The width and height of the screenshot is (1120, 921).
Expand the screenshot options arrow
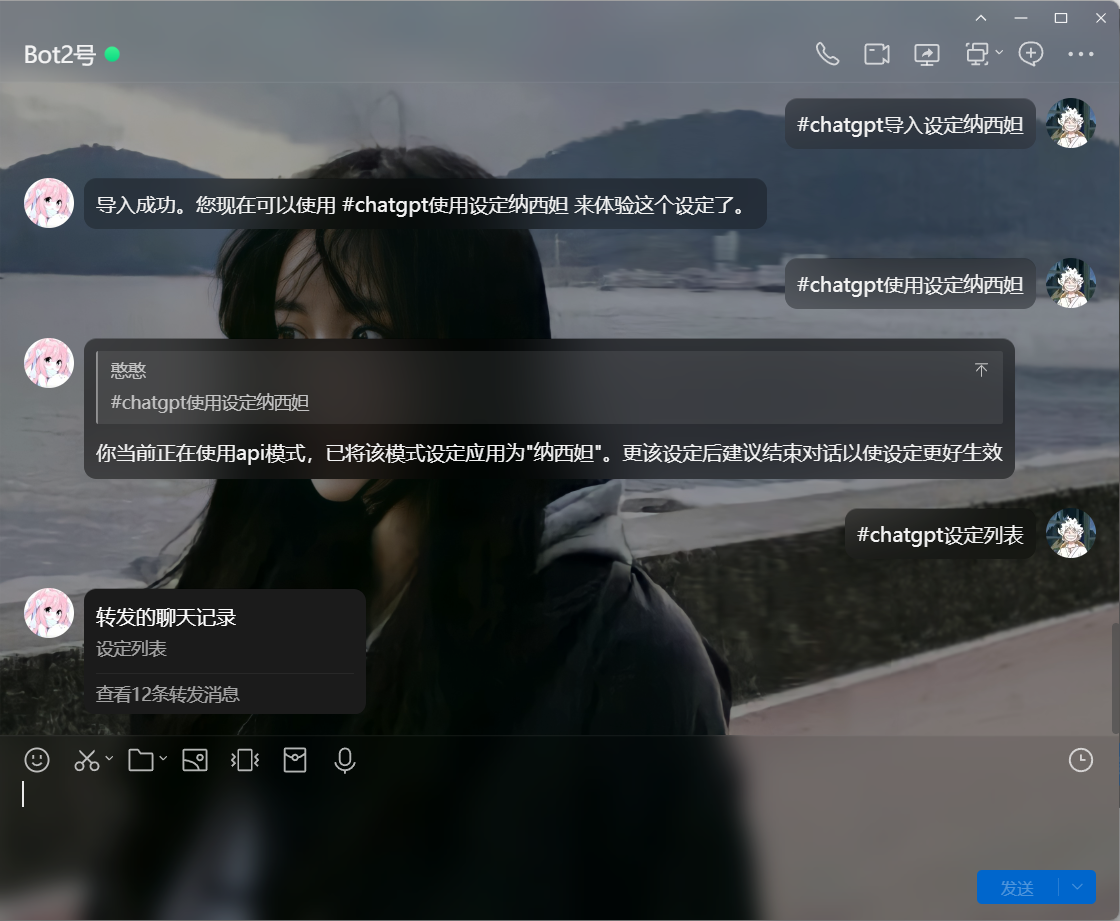tap(109, 759)
